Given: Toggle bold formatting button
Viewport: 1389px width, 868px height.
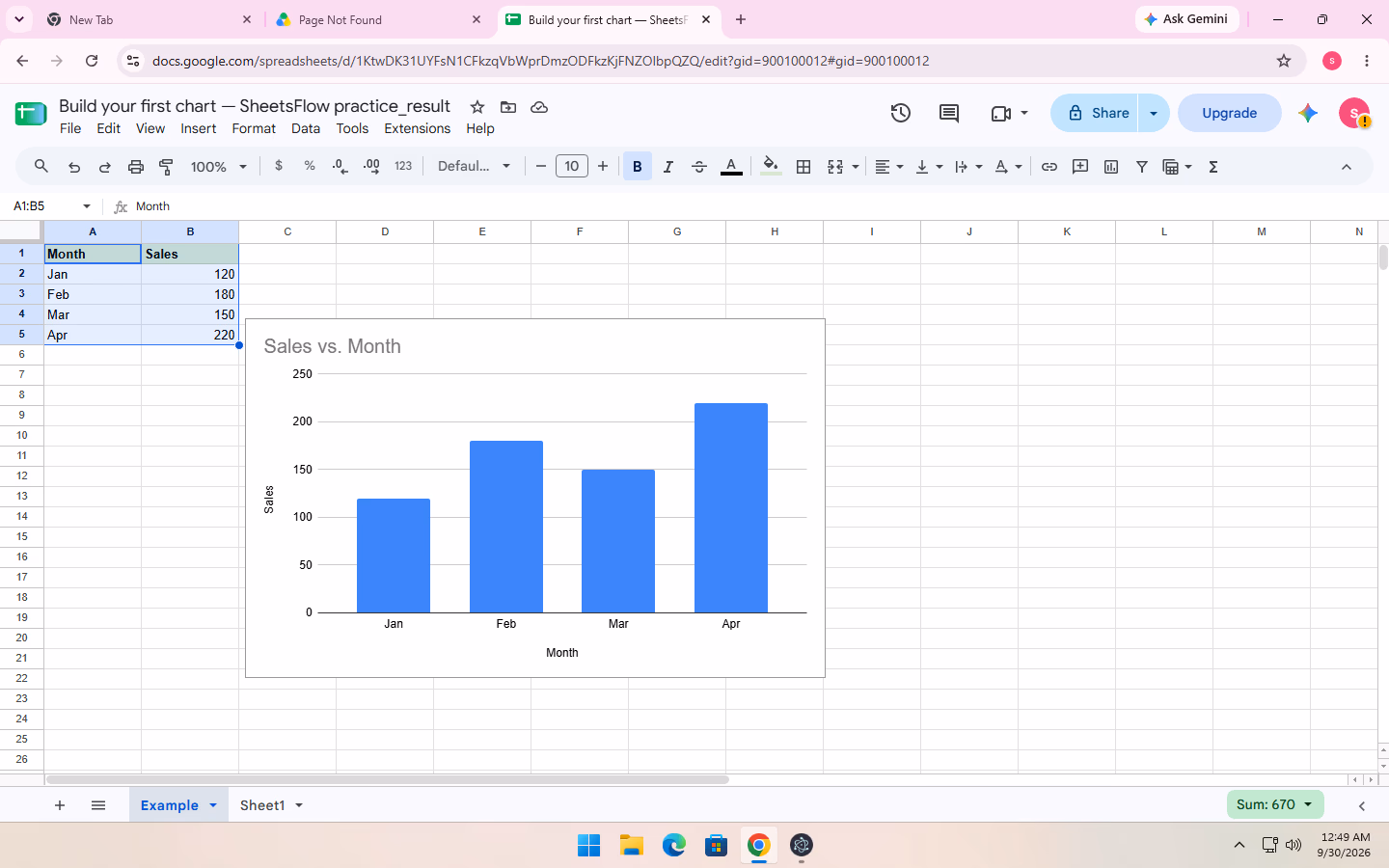Looking at the screenshot, I should pos(637,167).
